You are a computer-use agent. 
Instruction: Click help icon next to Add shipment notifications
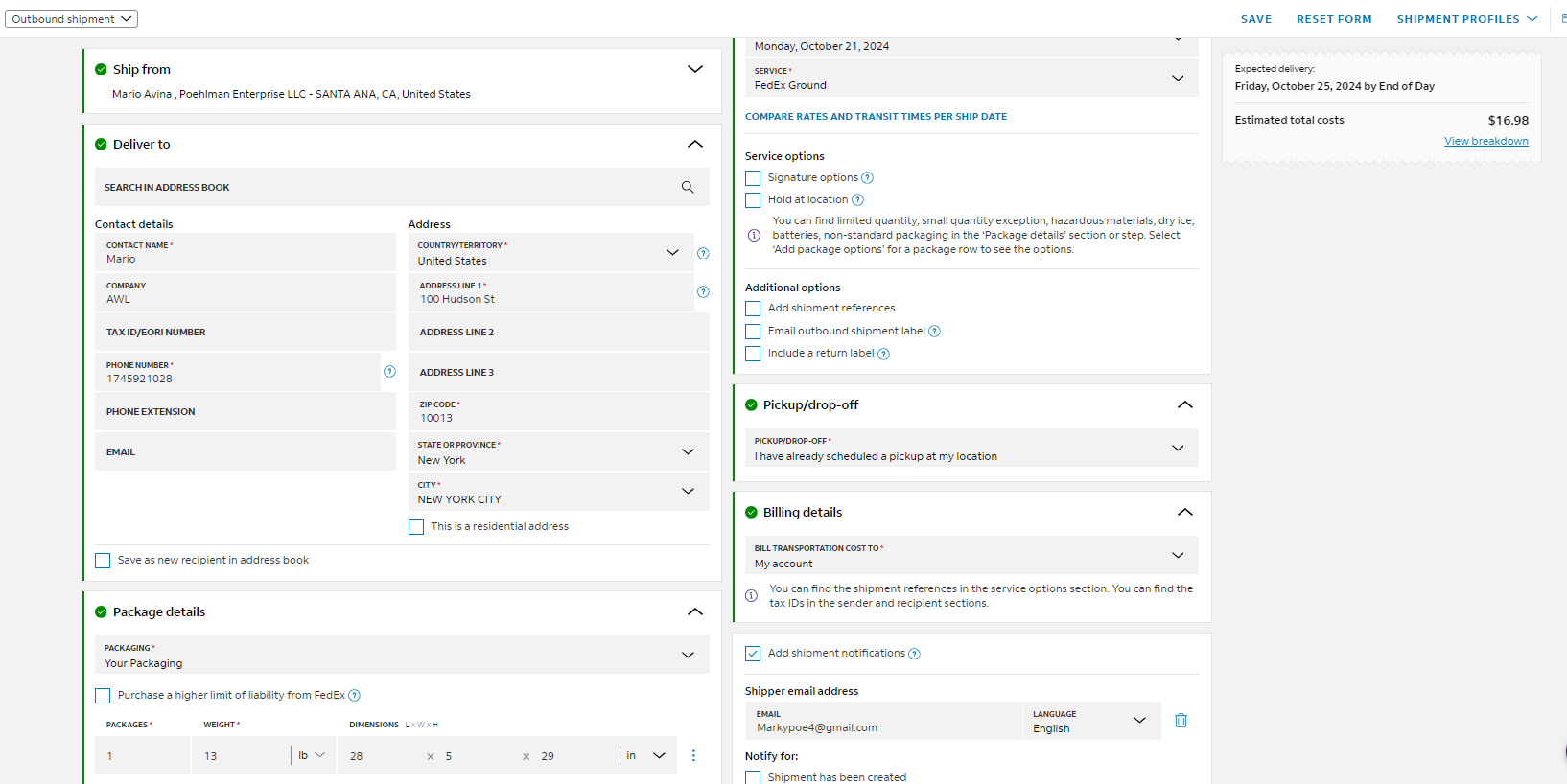point(914,654)
